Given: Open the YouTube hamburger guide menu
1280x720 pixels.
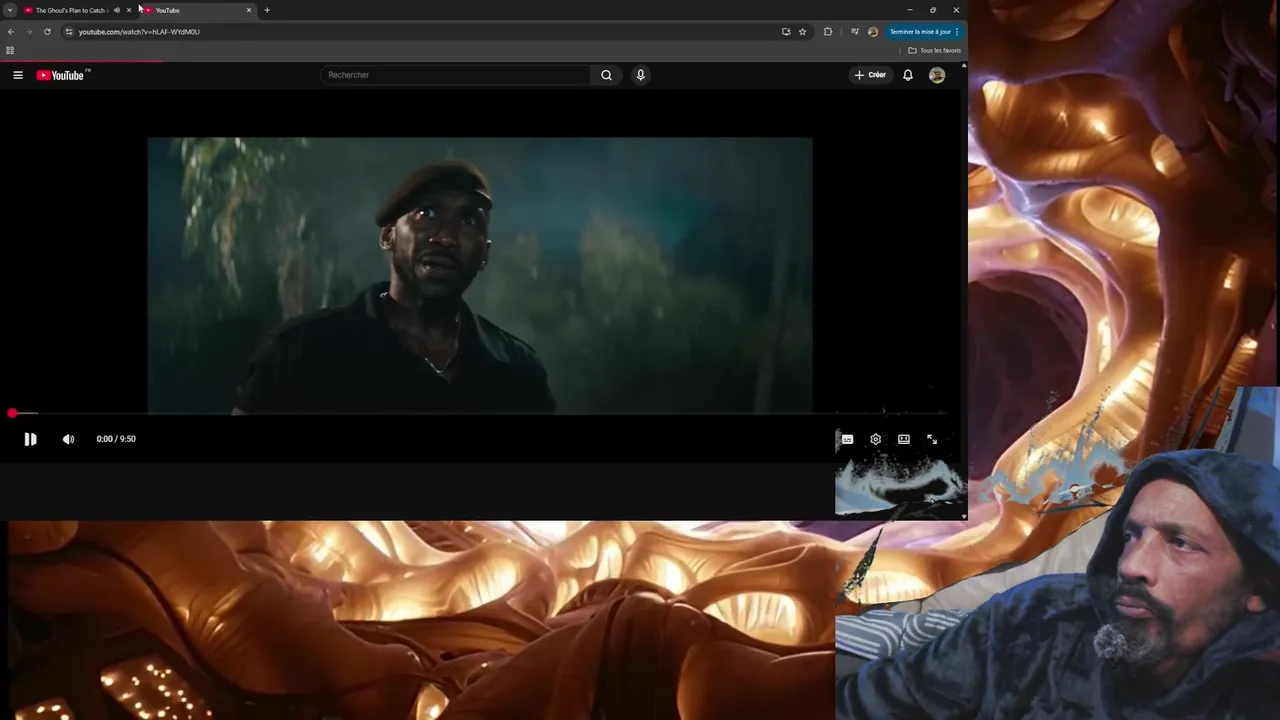Looking at the screenshot, I should 18,75.
